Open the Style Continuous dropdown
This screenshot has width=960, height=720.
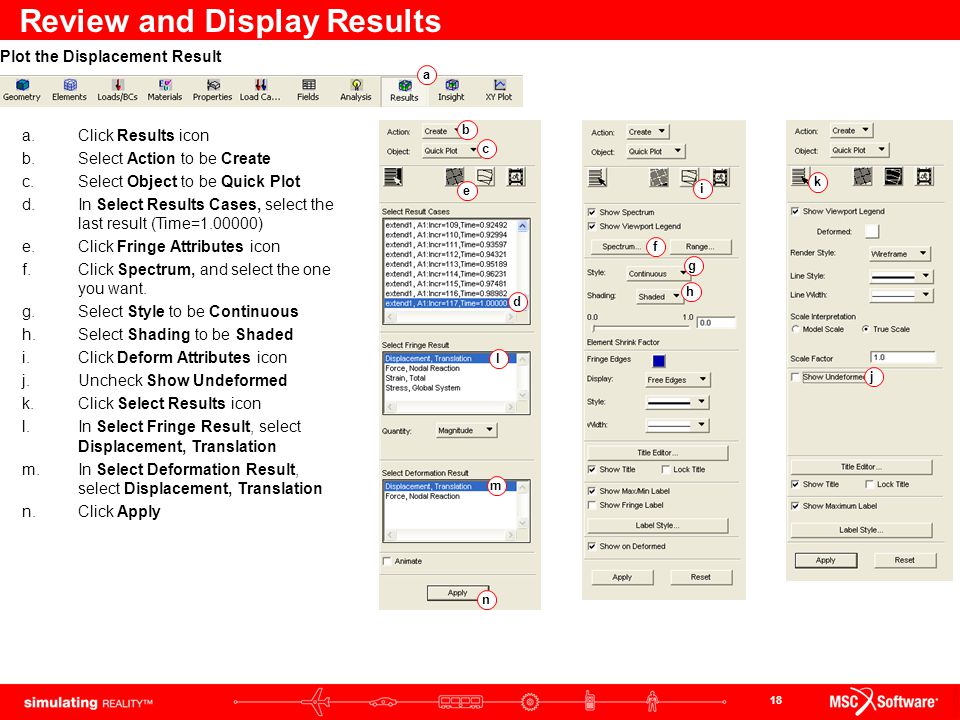(658, 274)
